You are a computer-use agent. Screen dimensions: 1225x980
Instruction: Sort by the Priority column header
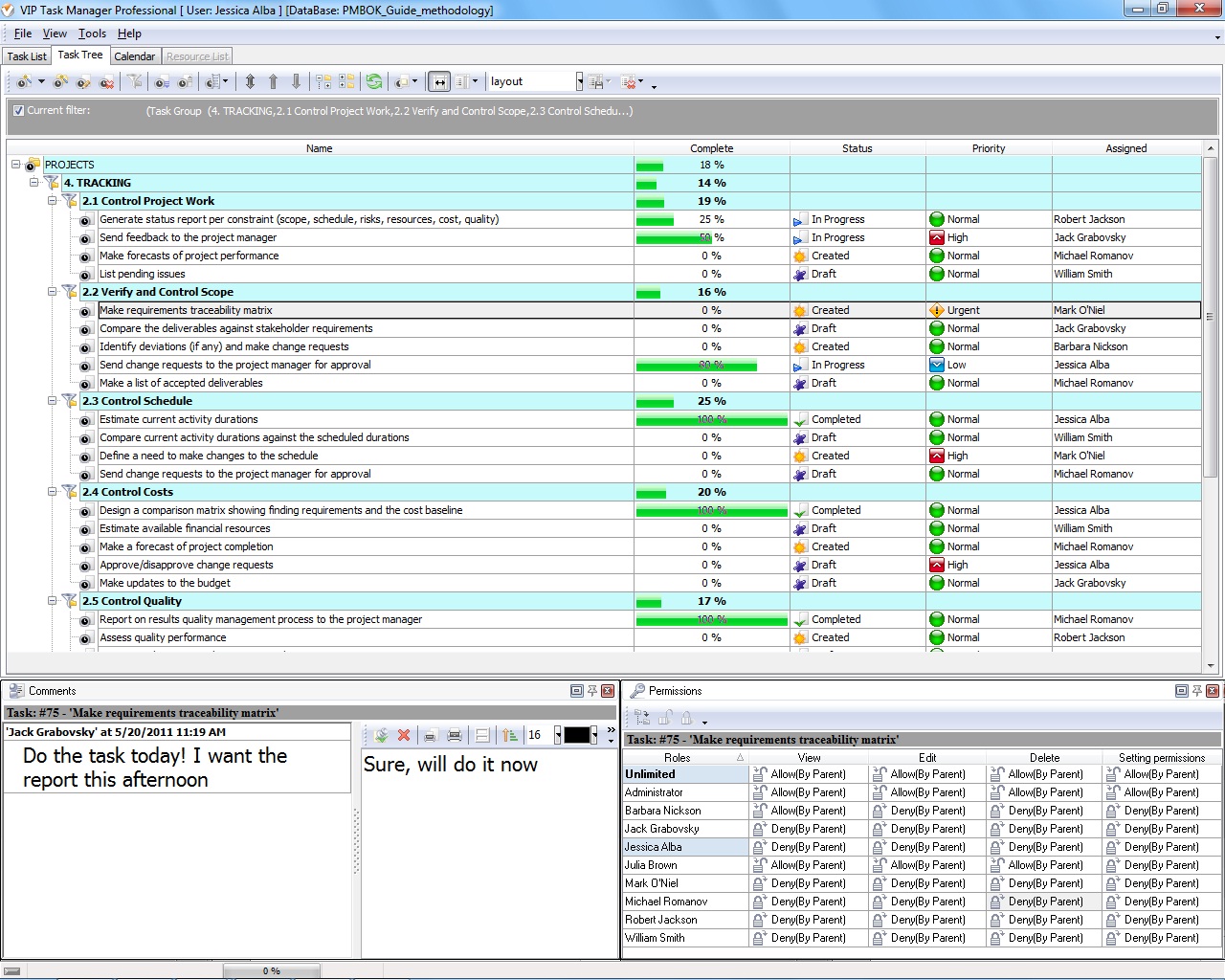[988, 148]
